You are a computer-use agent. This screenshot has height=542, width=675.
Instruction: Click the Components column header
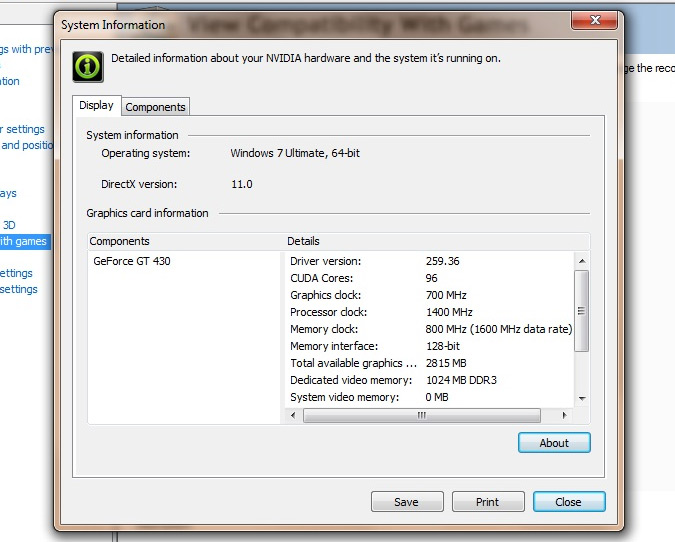[x=185, y=241]
